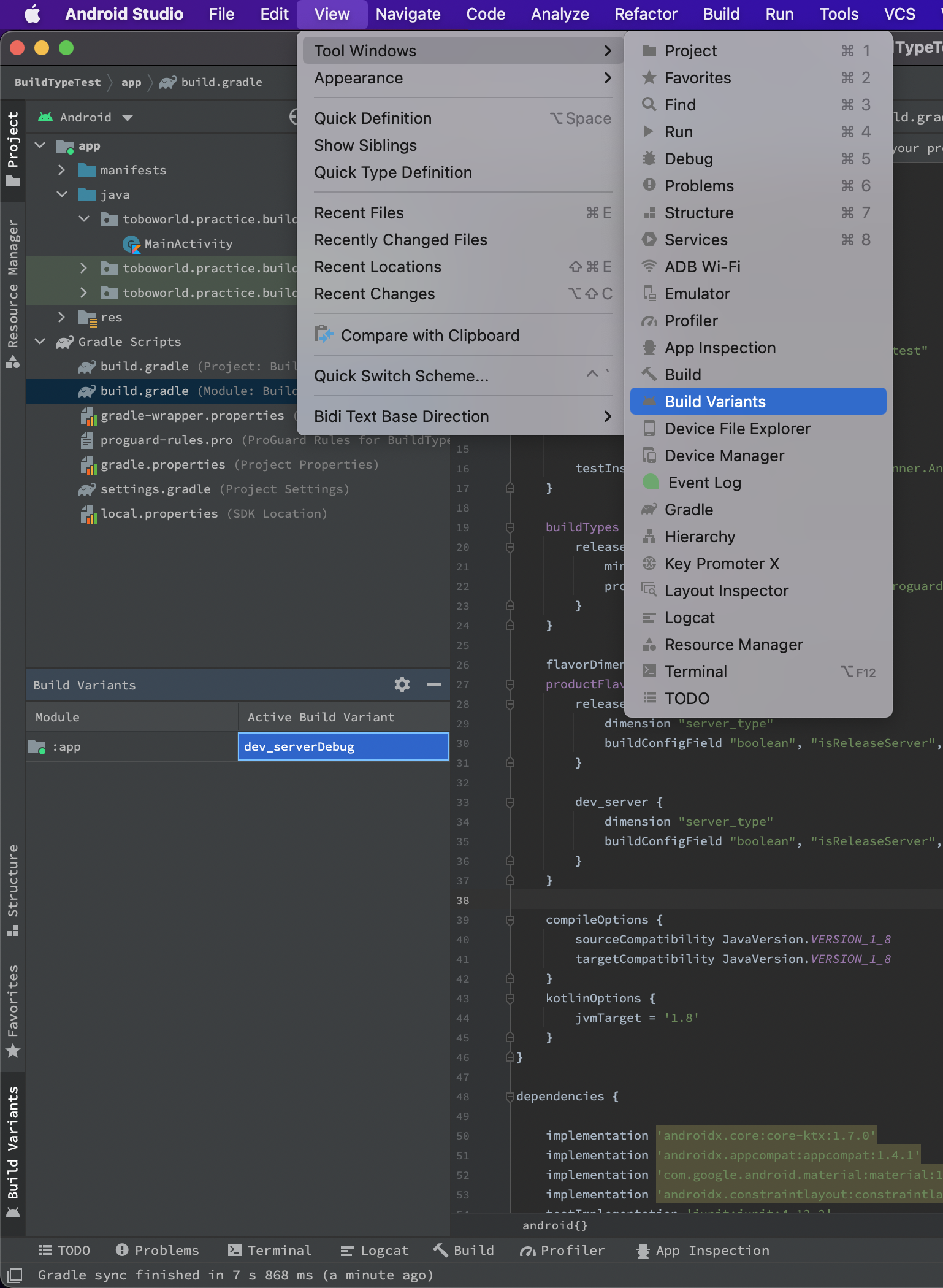This screenshot has height=1288, width=943.
Task: Click the Services icon in submenu
Action: tap(649, 240)
